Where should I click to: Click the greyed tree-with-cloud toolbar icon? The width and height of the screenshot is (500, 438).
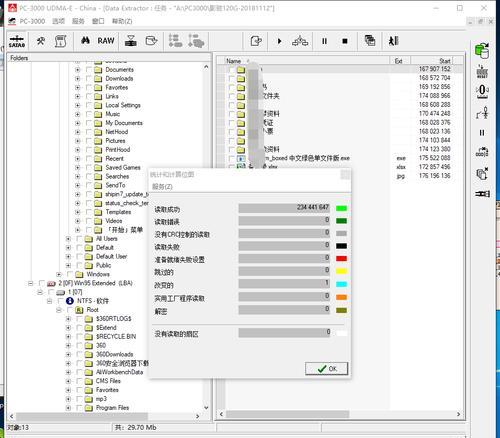click(x=196, y=41)
